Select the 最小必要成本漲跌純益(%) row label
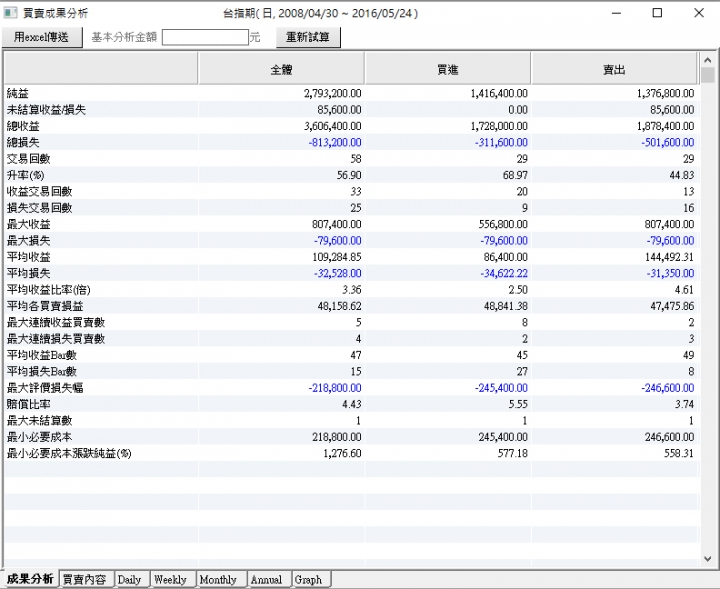 pyautogui.click(x=69, y=454)
